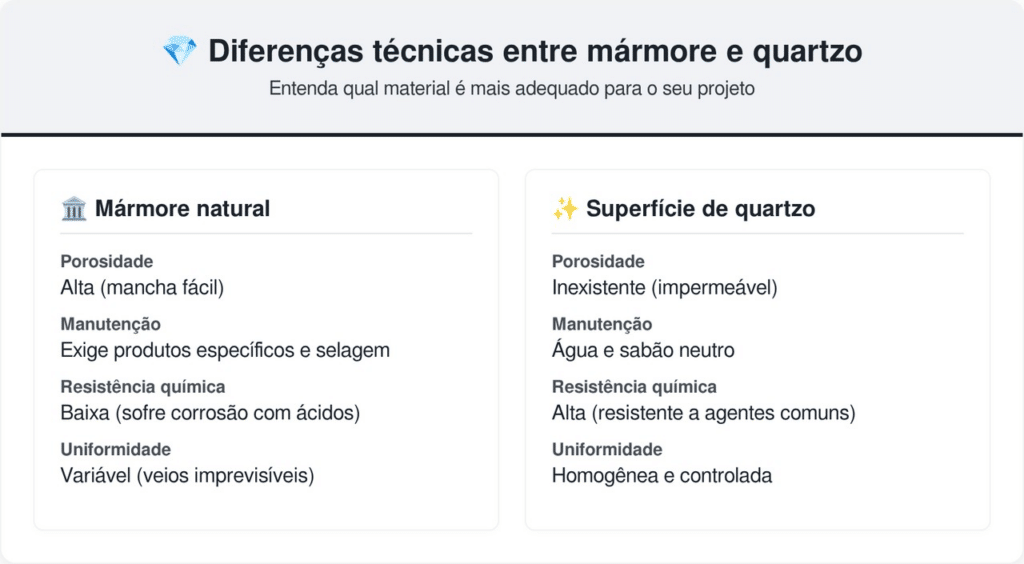This screenshot has width=1024, height=564.
Task: Click the sparkles icon beside Superfície de quartzo
Action: point(565,209)
